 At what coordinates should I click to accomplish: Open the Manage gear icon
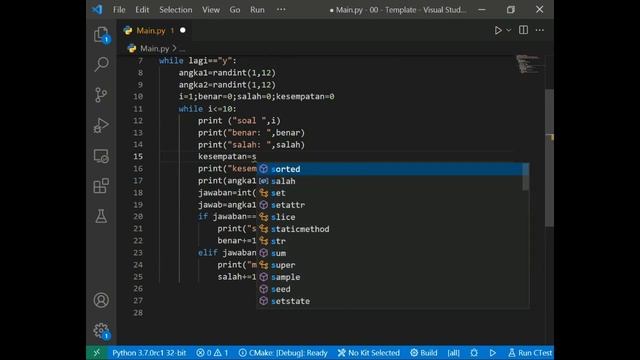(x=101, y=331)
